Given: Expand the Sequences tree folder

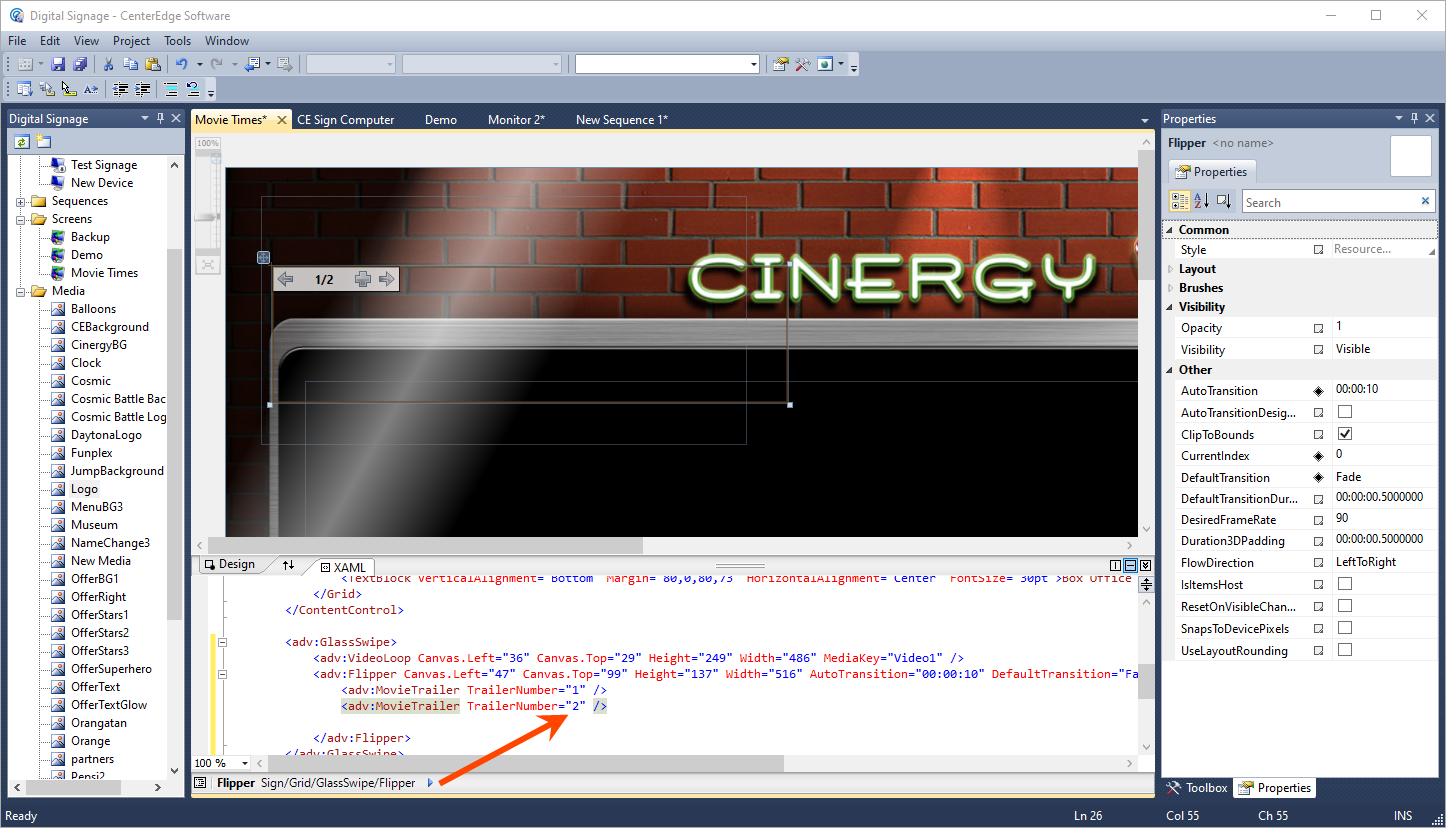Looking at the screenshot, I should coord(21,201).
